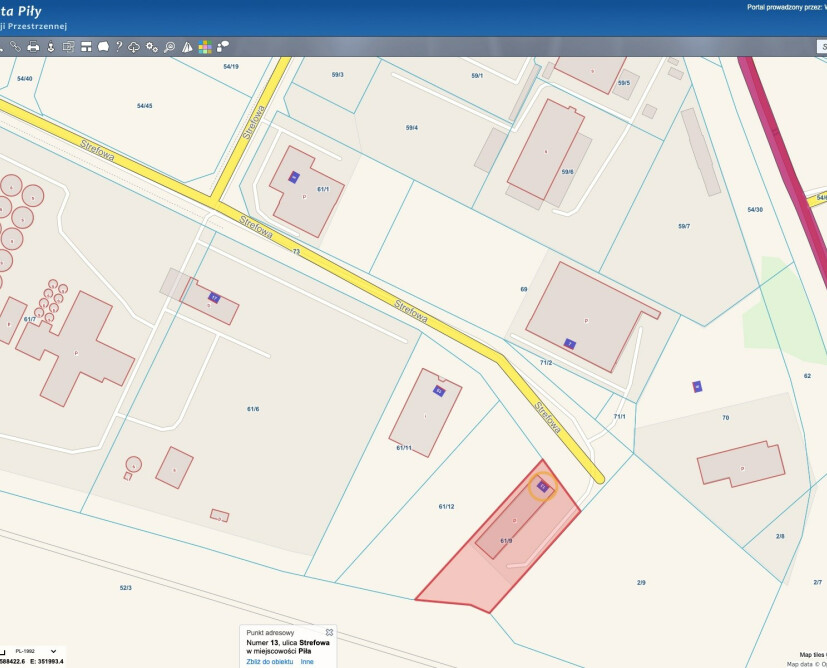This screenshot has height=668, width=827.
Task: Click the printer icon to print map
Action: (x=33, y=47)
